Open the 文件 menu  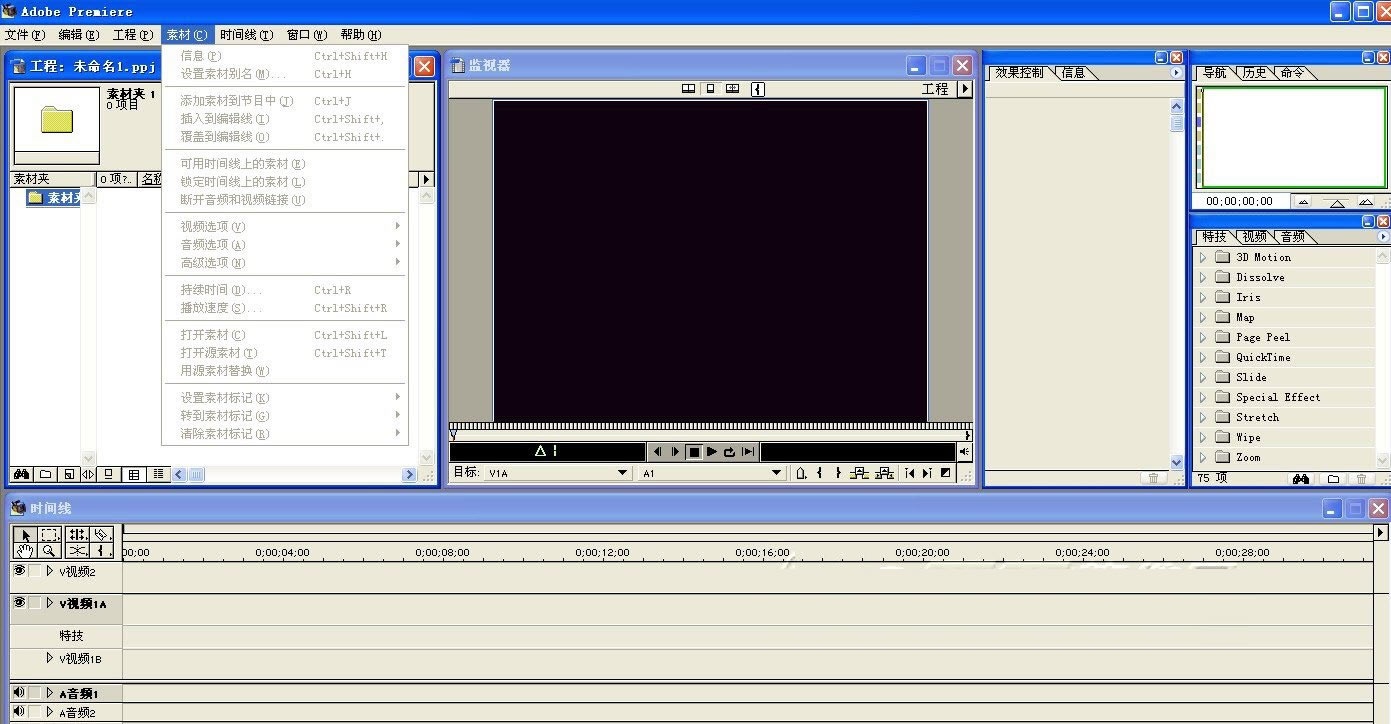click(x=25, y=34)
